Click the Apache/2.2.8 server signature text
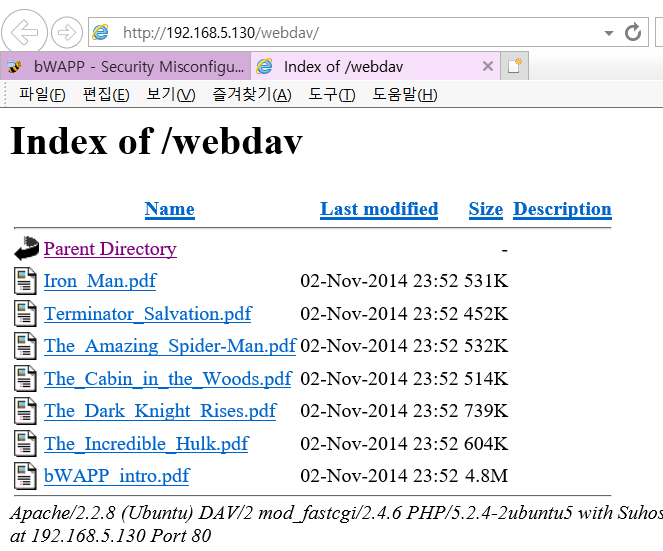The image size is (663, 551). (336, 513)
